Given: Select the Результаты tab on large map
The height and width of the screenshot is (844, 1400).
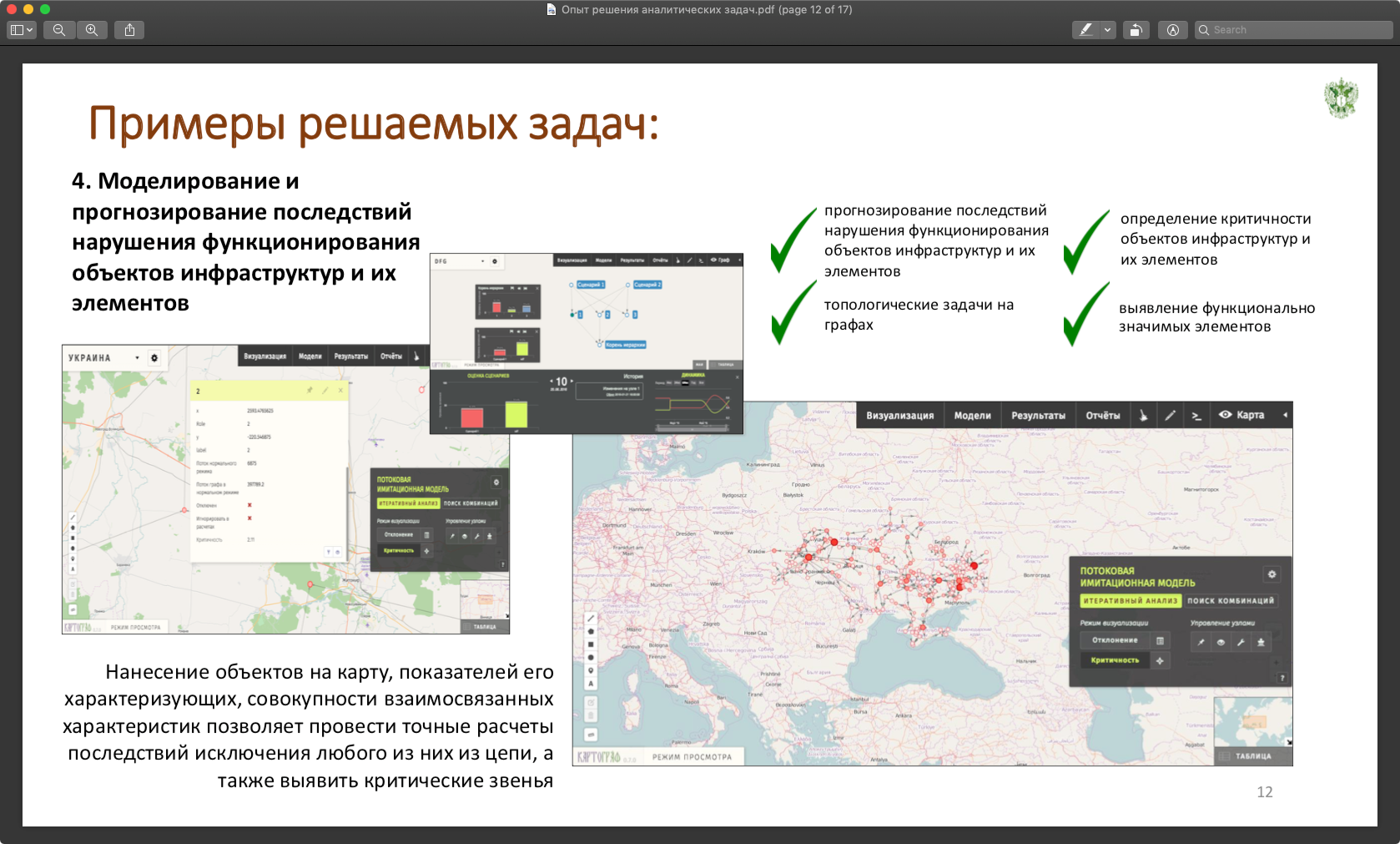Looking at the screenshot, I should pyautogui.click(x=1038, y=416).
